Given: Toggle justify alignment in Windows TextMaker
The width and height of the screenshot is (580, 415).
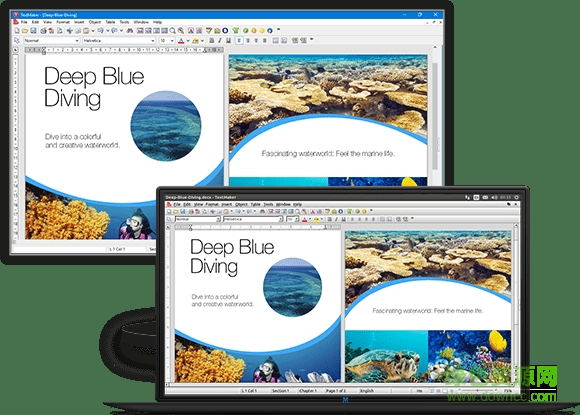Looking at the screenshot, I should (264, 41).
